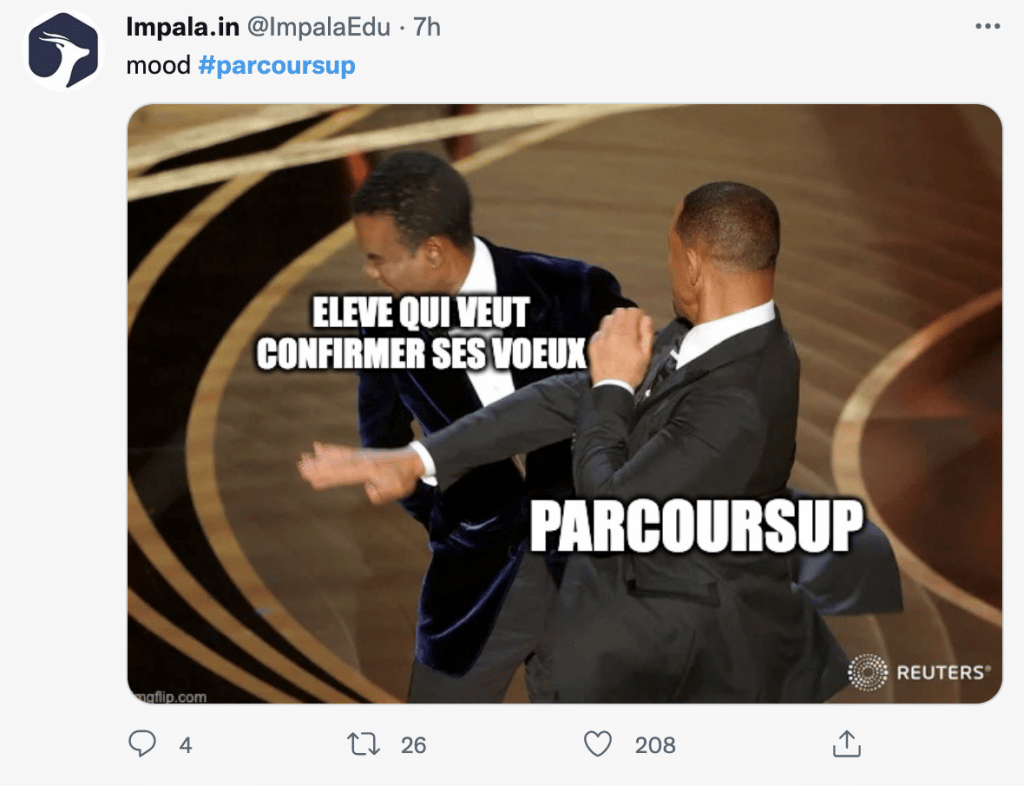
Task: View the 26 retweets count
Action: click(x=413, y=745)
